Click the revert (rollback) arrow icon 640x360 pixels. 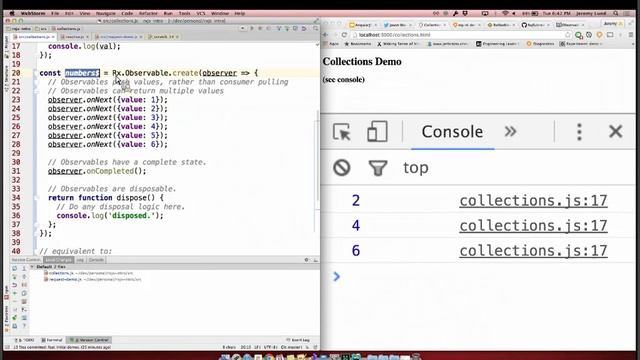pyautogui.click(x=15, y=285)
